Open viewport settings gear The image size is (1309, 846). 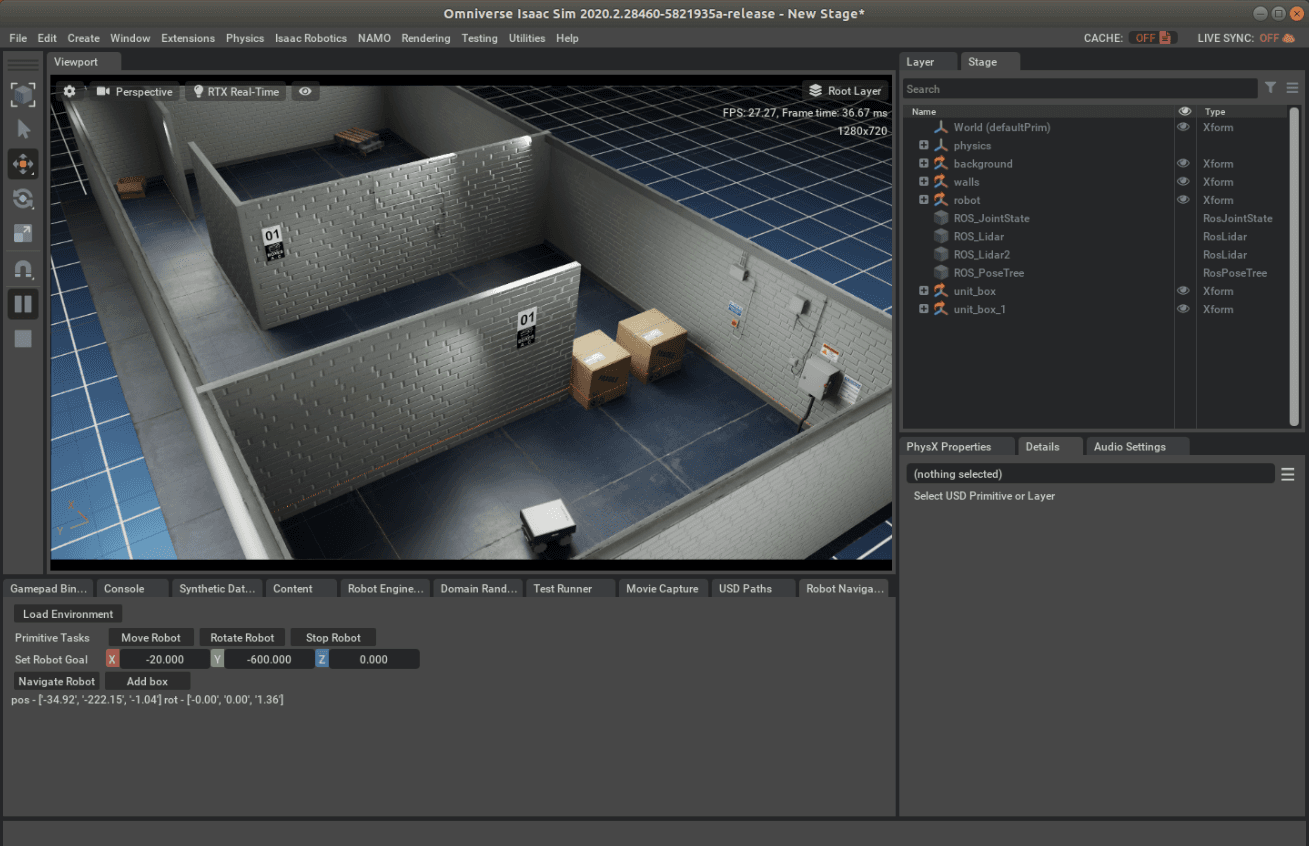point(69,91)
